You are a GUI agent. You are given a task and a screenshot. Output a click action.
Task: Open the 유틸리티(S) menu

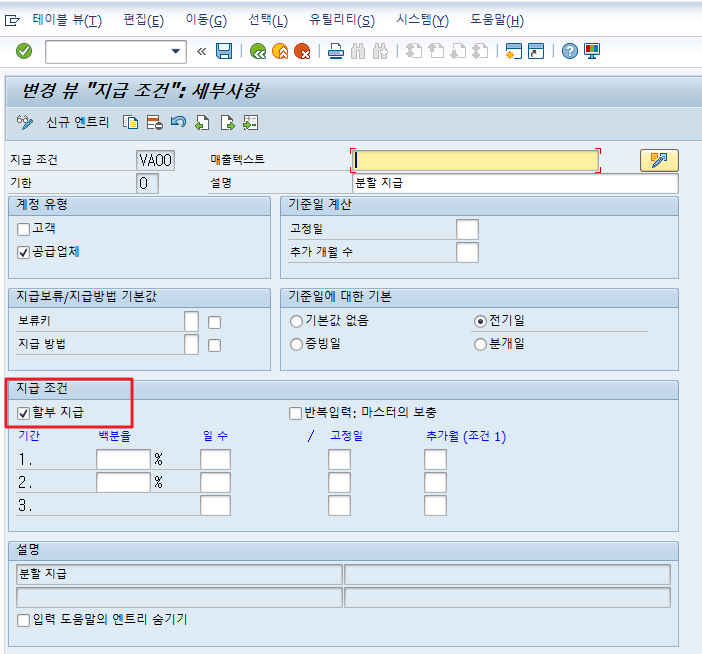342,20
